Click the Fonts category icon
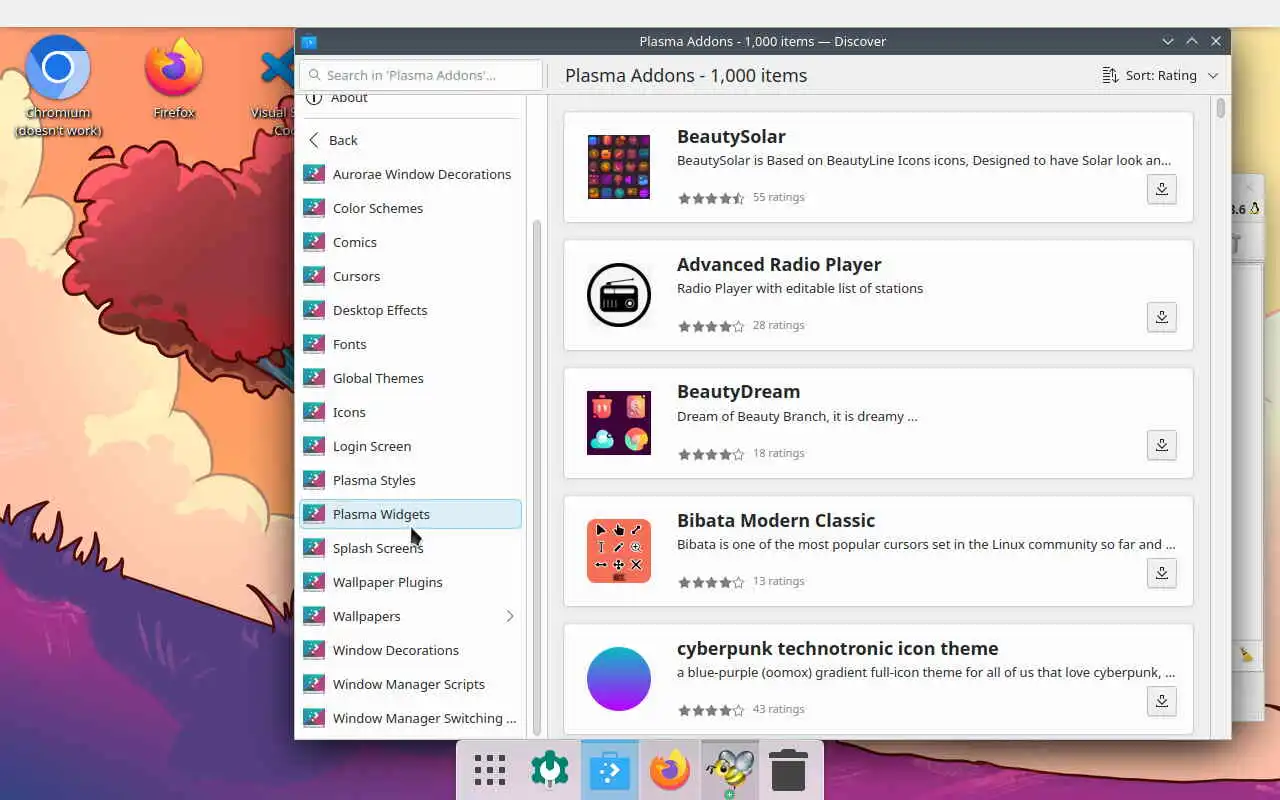 coord(314,344)
